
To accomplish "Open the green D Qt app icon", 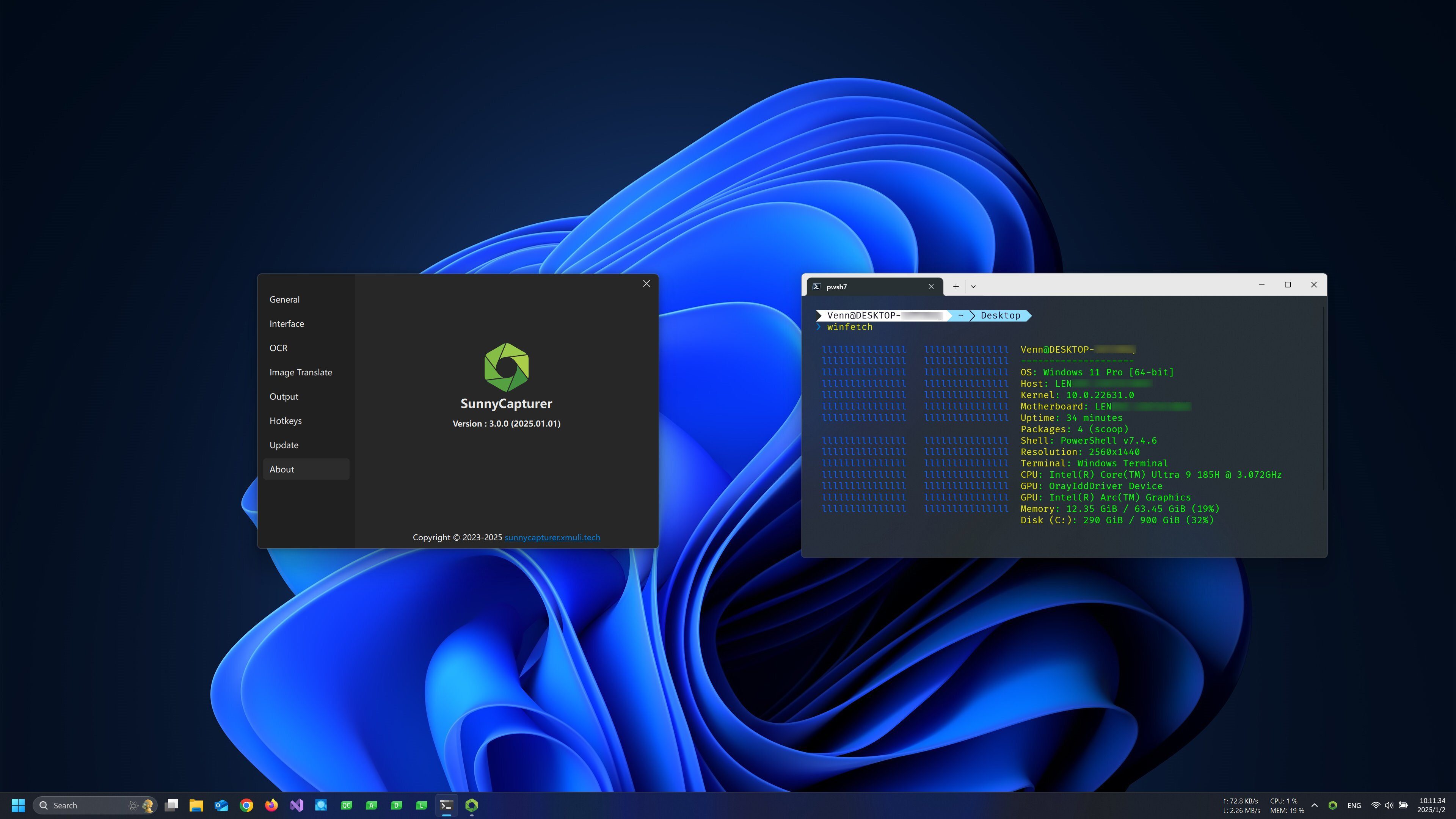I will click(x=396, y=805).
